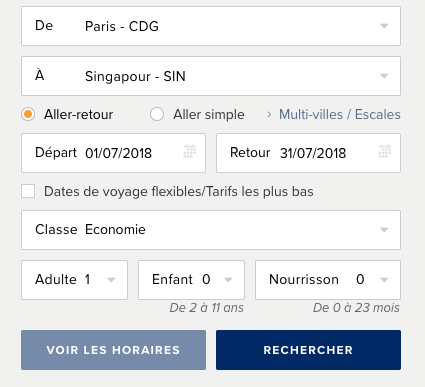Viewport: 425px width, 387px height.
Task: Click the Aller-retour label text
Action: click(x=78, y=115)
